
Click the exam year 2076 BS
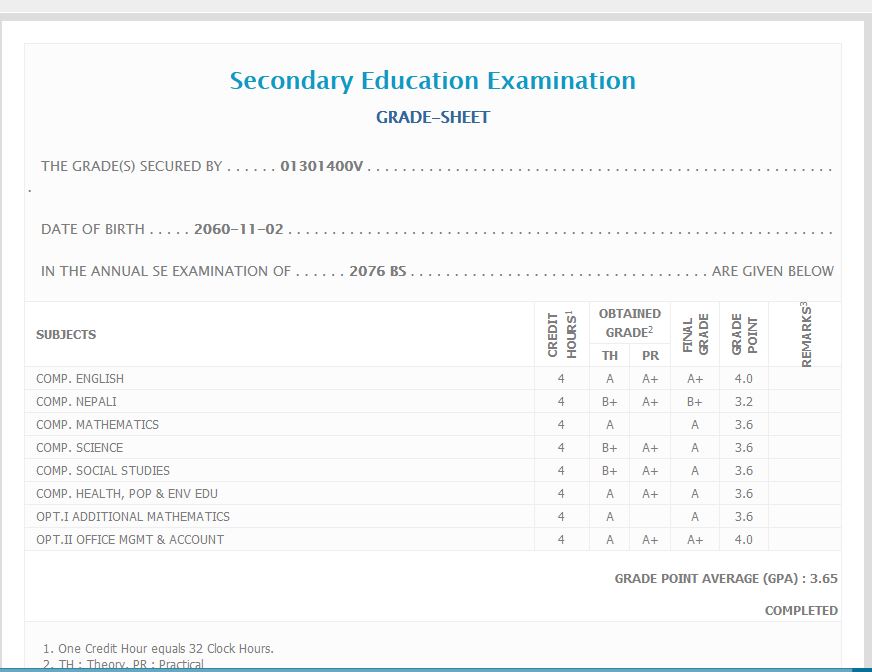[379, 271]
